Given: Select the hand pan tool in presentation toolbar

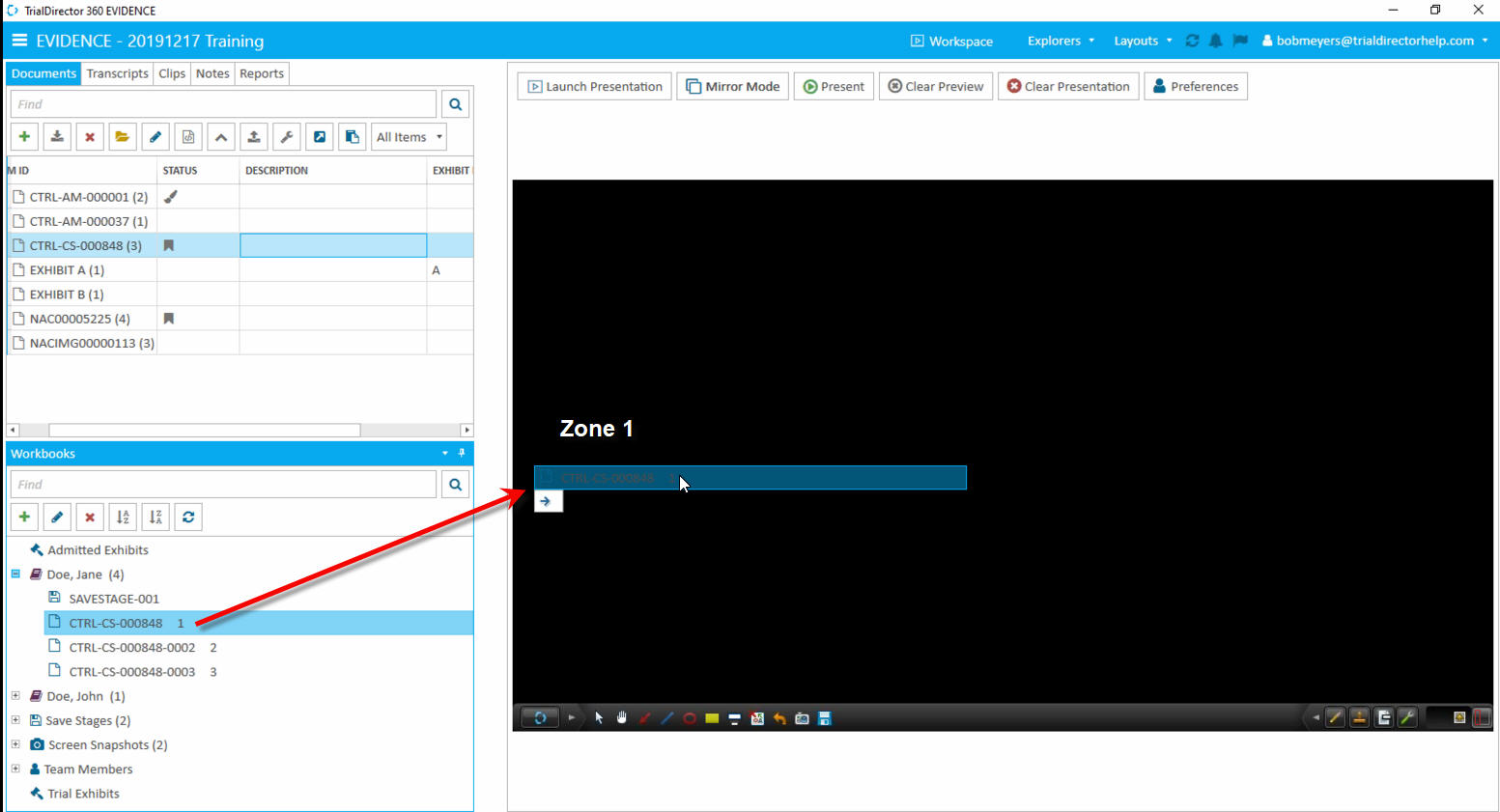Looking at the screenshot, I should coord(622,718).
